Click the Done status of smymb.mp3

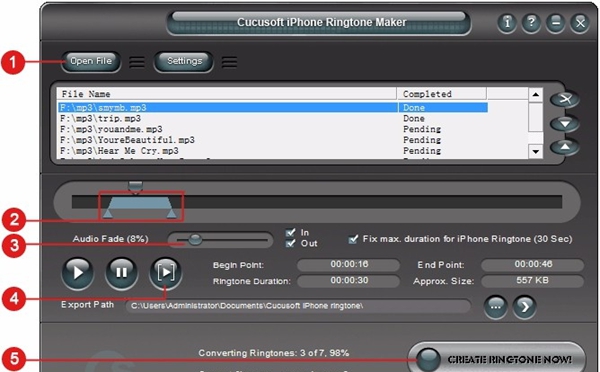(414, 108)
